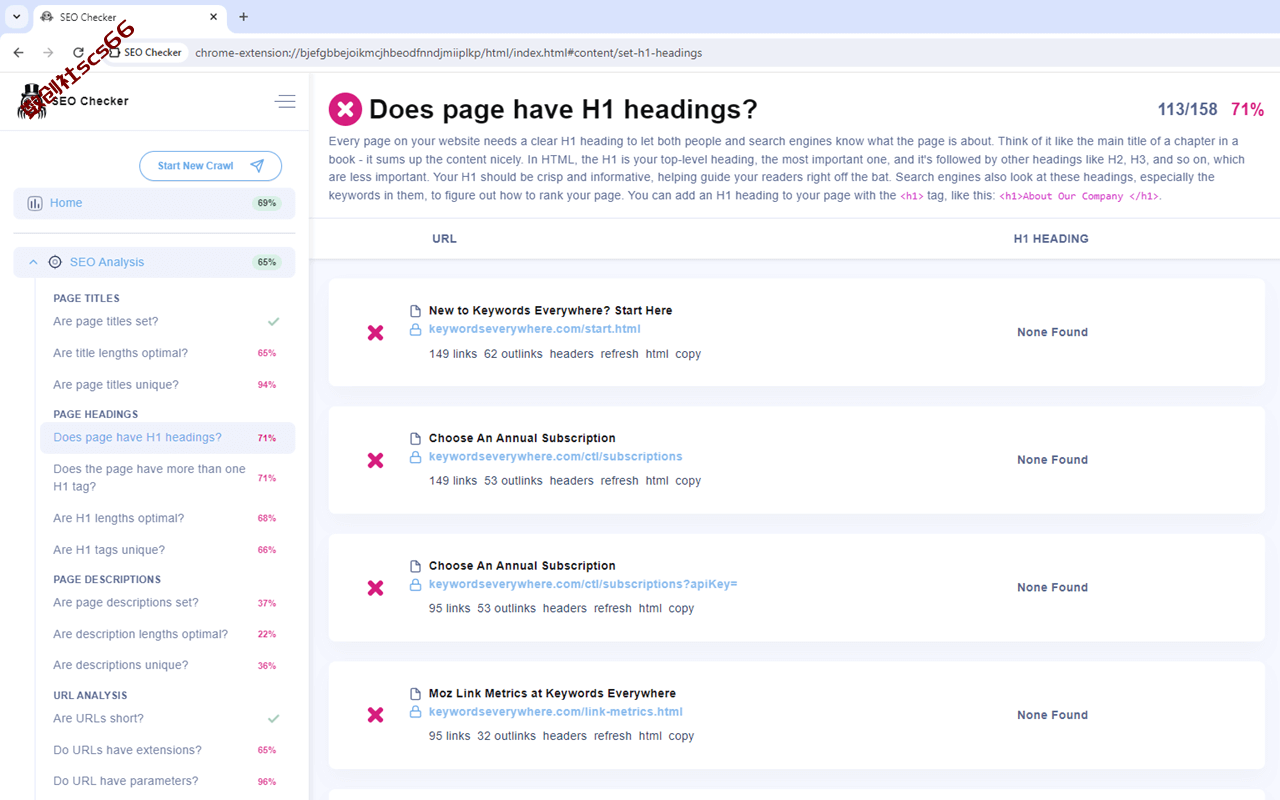The height and width of the screenshot is (800, 1280).
Task: Click '32 outlinks' in link-metrics.html row
Action: [506, 736]
